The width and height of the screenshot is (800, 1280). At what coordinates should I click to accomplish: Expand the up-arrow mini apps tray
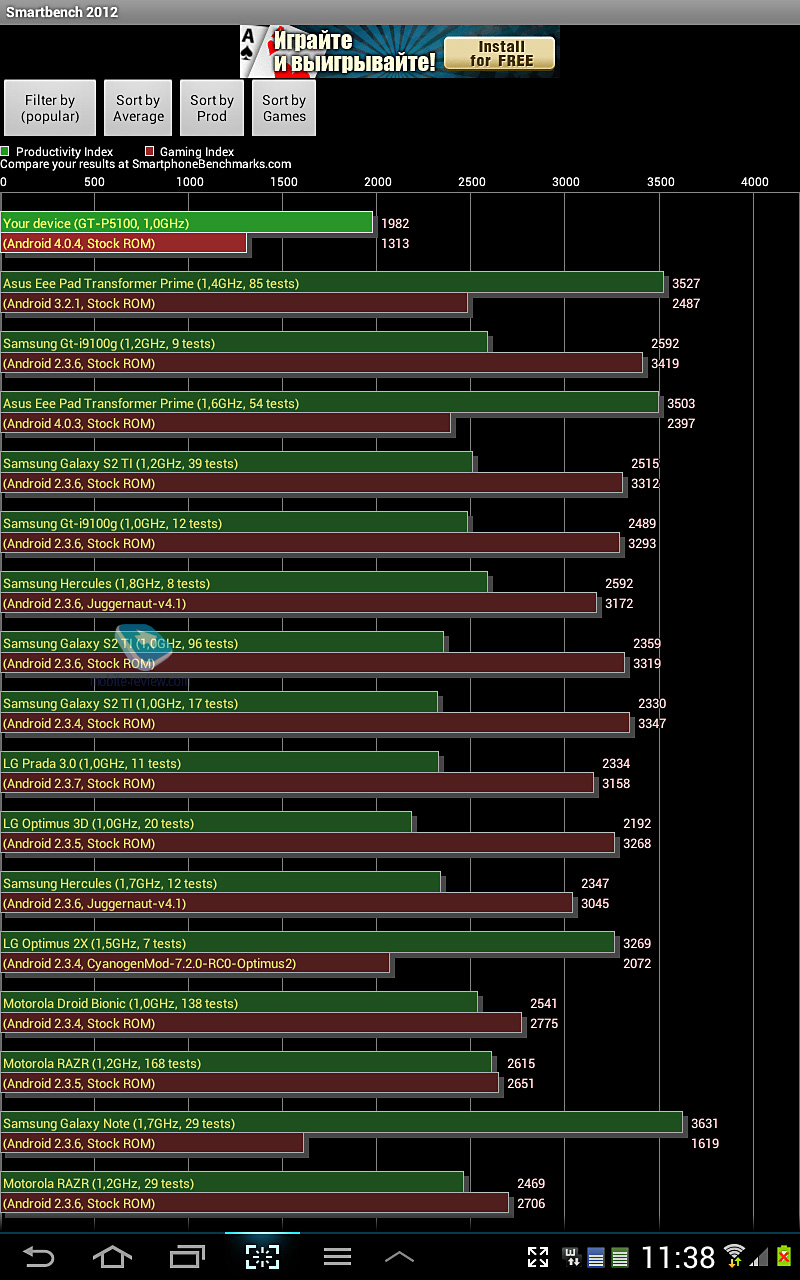pyautogui.click(x=399, y=1257)
